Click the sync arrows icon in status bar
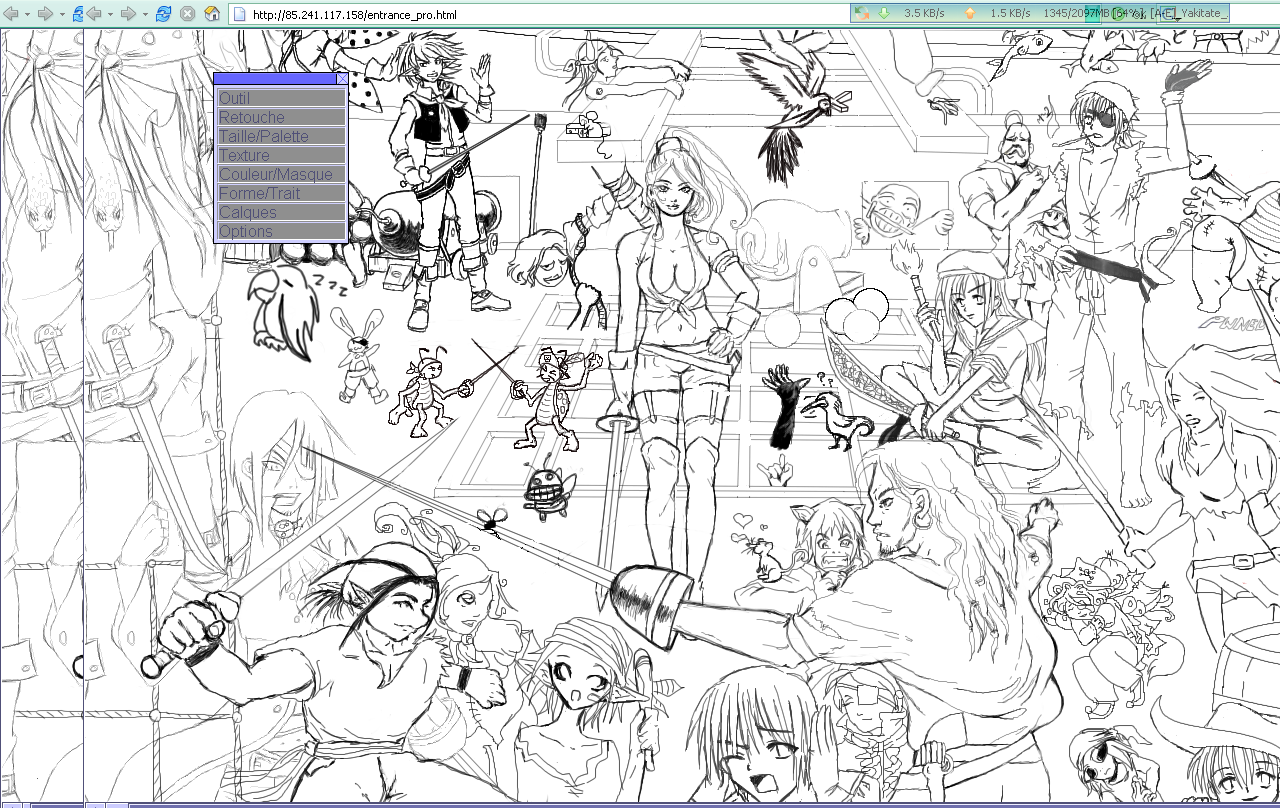Screen dimensions: 1287x808 pos(861,13)
